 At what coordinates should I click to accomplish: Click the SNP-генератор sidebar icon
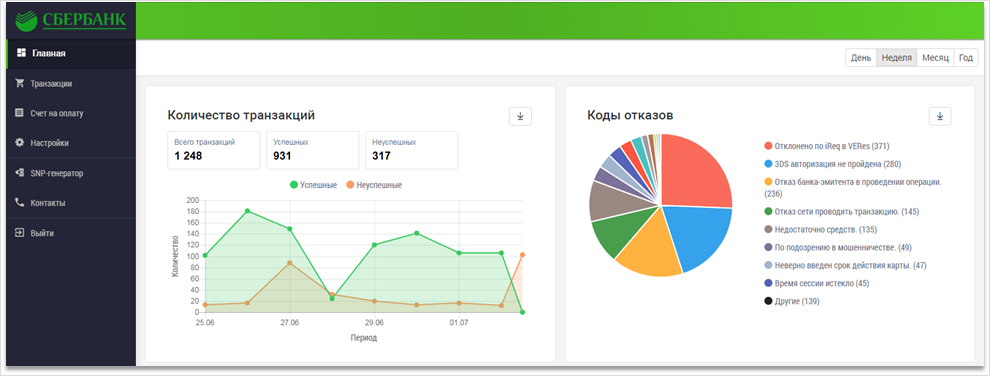click(20, 172)
